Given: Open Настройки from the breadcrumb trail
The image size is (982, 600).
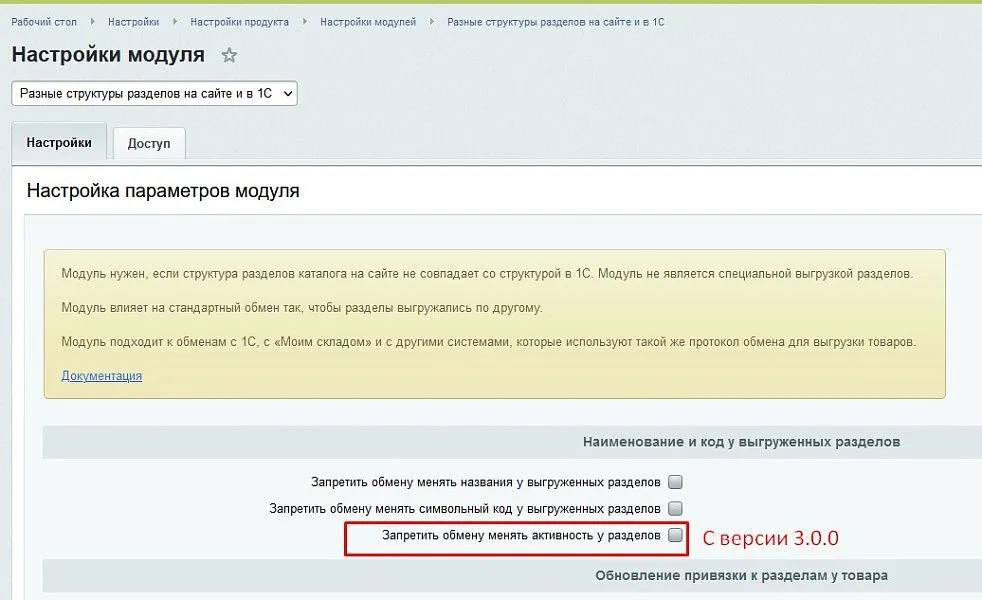Looking at the screenshot, I should [134, 20].
